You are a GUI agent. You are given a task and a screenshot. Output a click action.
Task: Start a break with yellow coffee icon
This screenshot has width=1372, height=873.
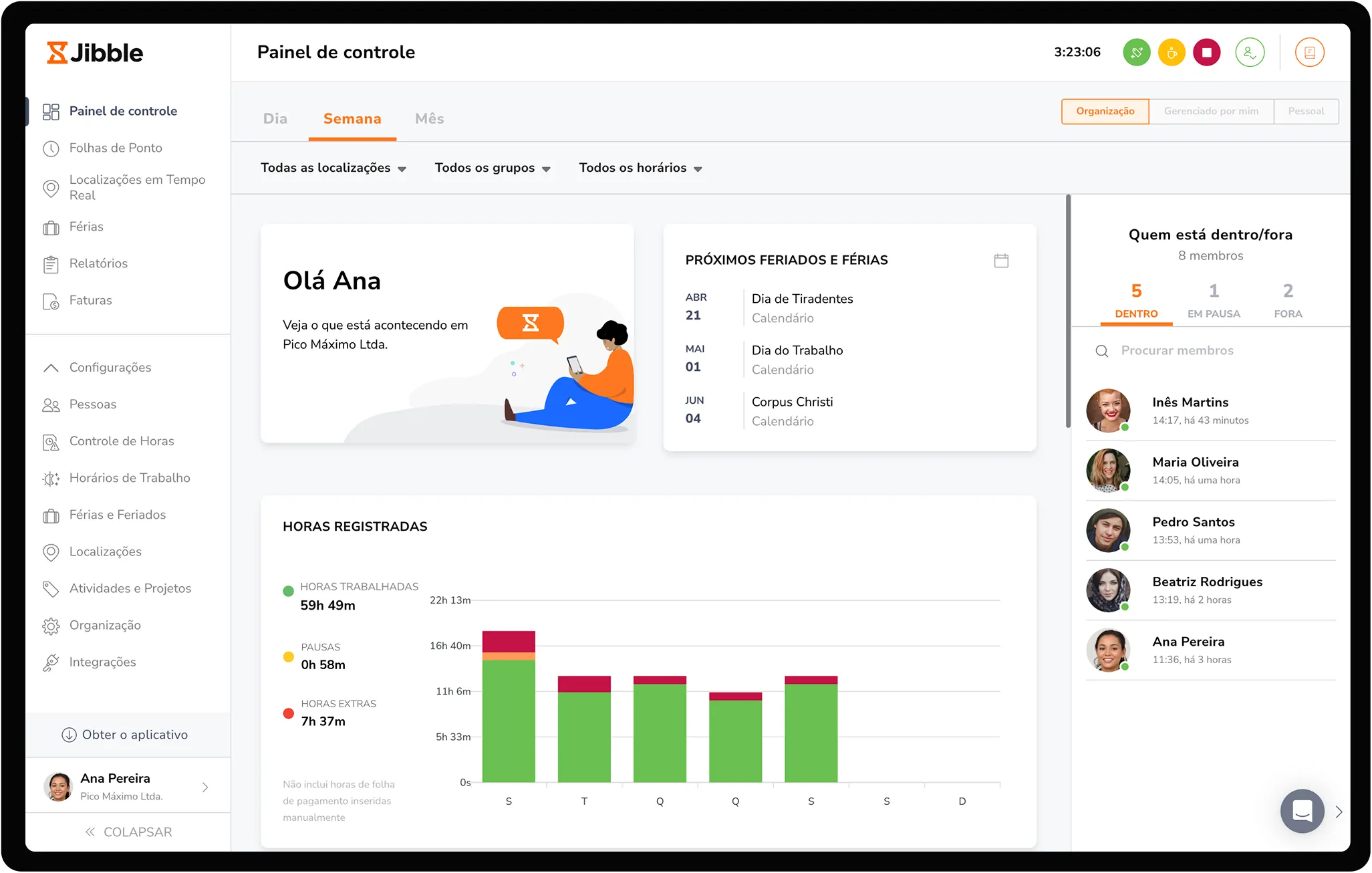click(x=1172, y=52)
